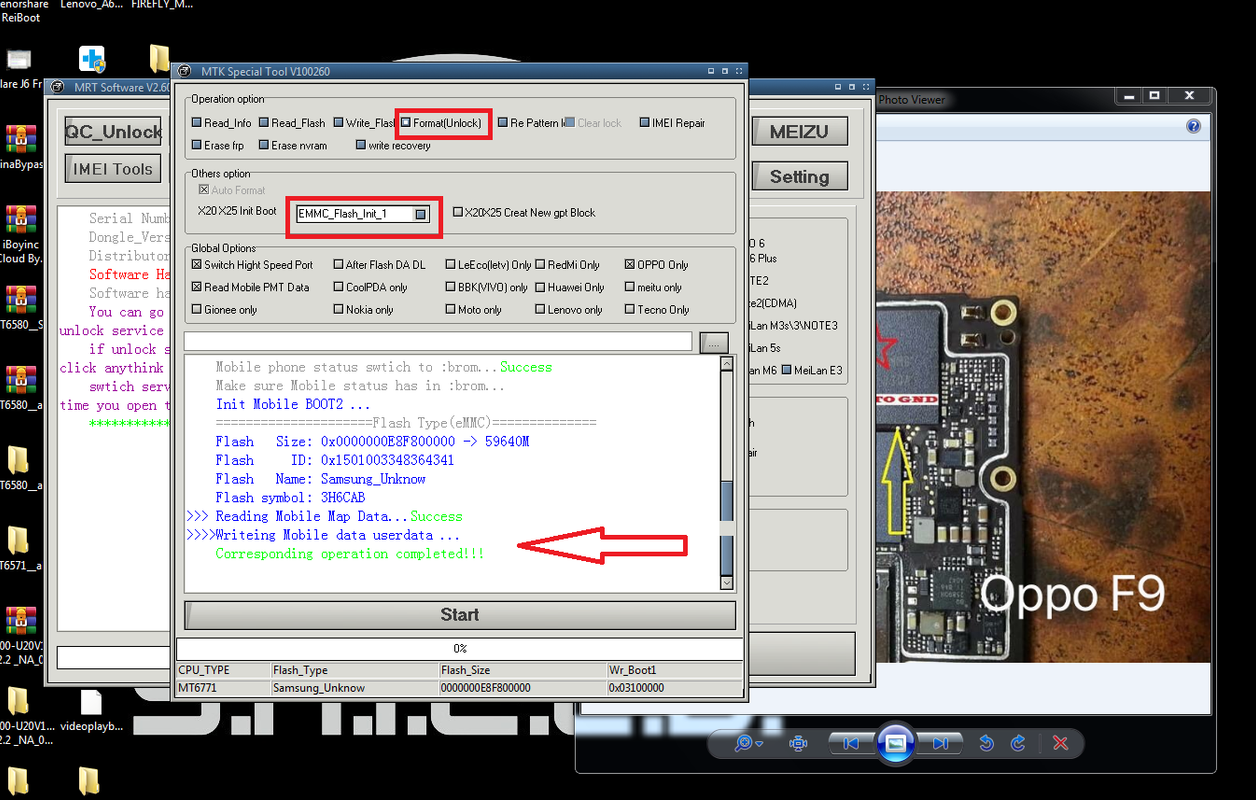Click the MT6771 CPU type cell
The height and width of the screenshot is (800, 1256).
point(223,688)
